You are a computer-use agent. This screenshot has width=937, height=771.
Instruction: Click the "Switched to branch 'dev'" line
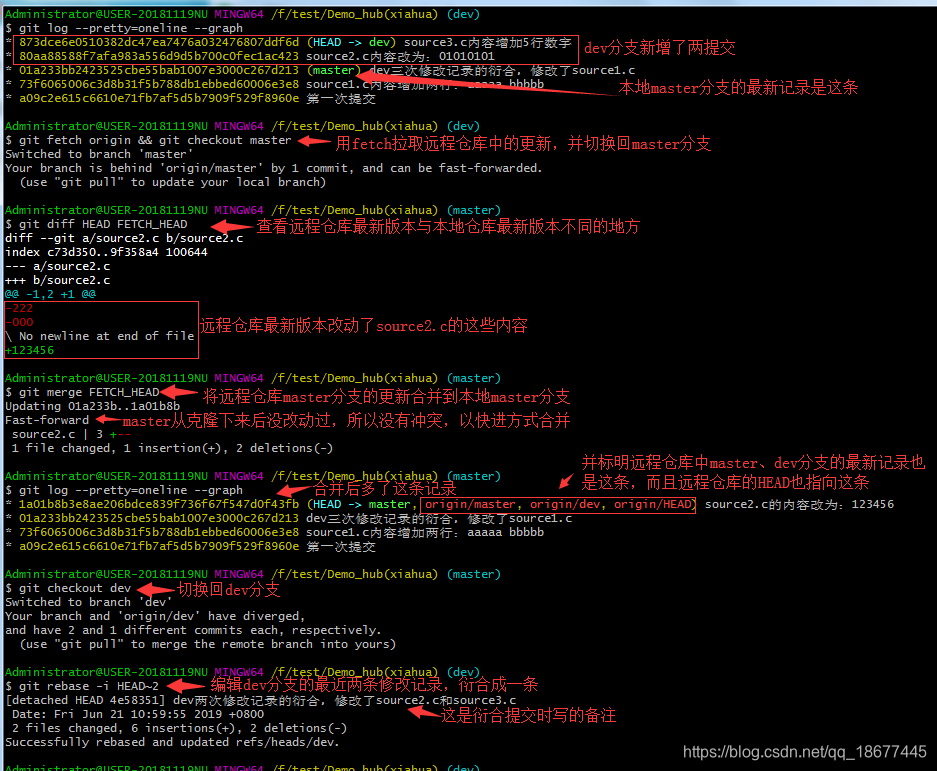(88, 602)
